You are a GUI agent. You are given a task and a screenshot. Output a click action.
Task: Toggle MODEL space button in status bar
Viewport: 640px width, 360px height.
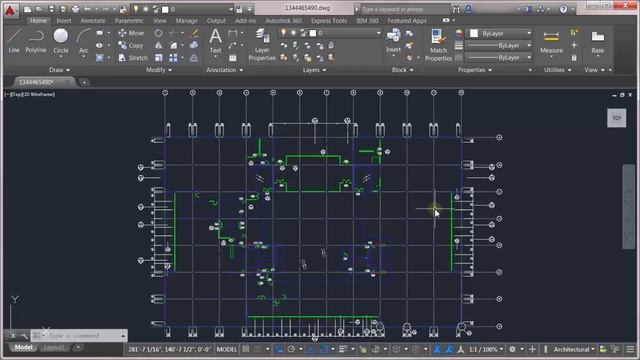[227, 349]
